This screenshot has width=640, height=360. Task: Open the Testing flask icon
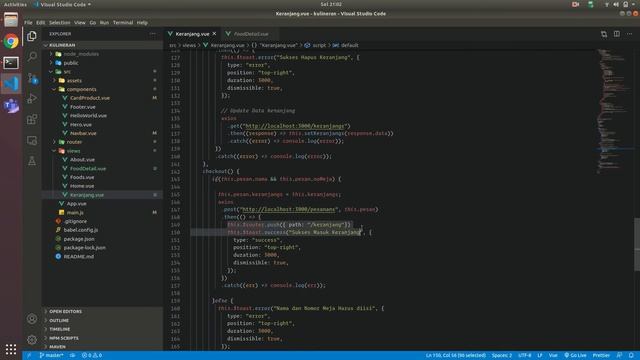coord(32,161)
